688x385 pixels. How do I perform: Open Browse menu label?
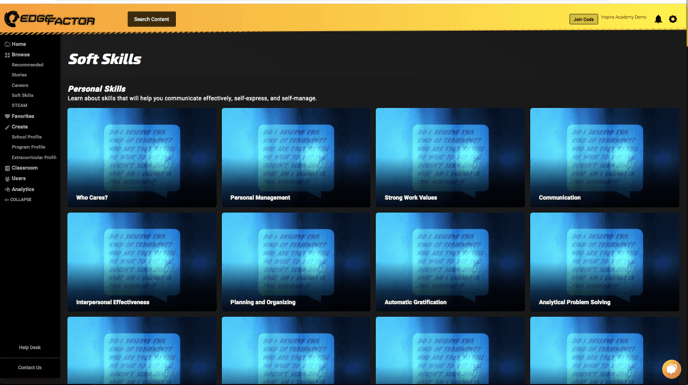[x=21, y=55]
